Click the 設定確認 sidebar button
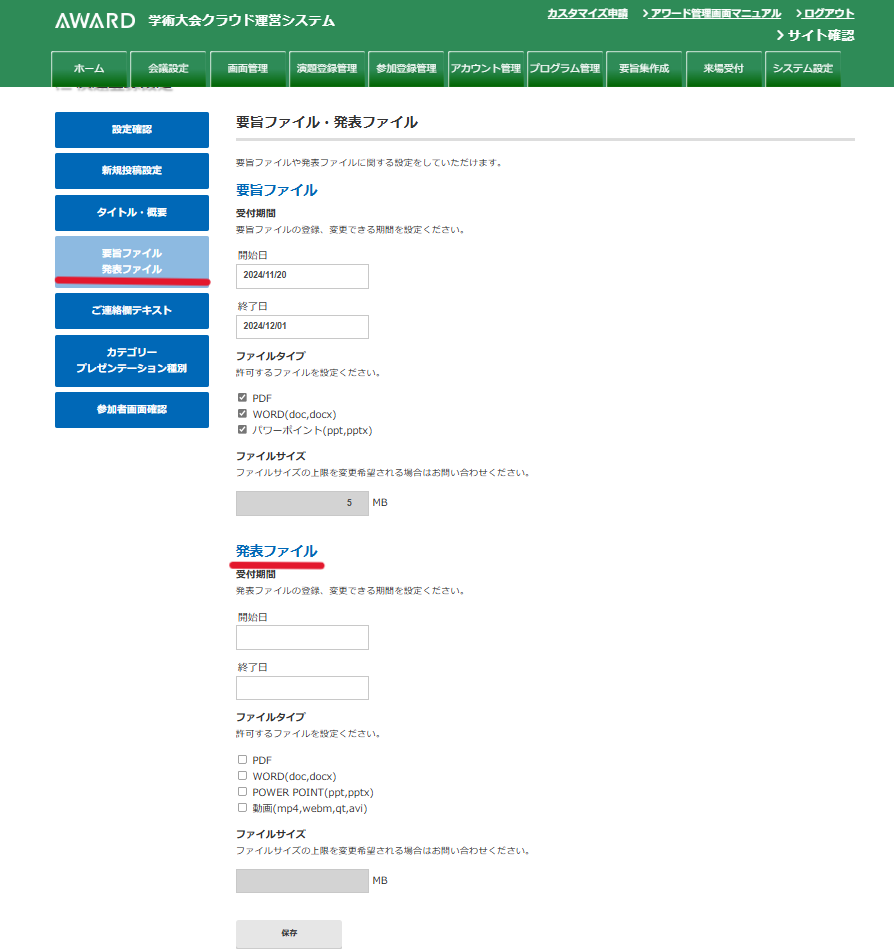Image resolution: width=894 pixels, height=949 pixels. tap(132, 130)
